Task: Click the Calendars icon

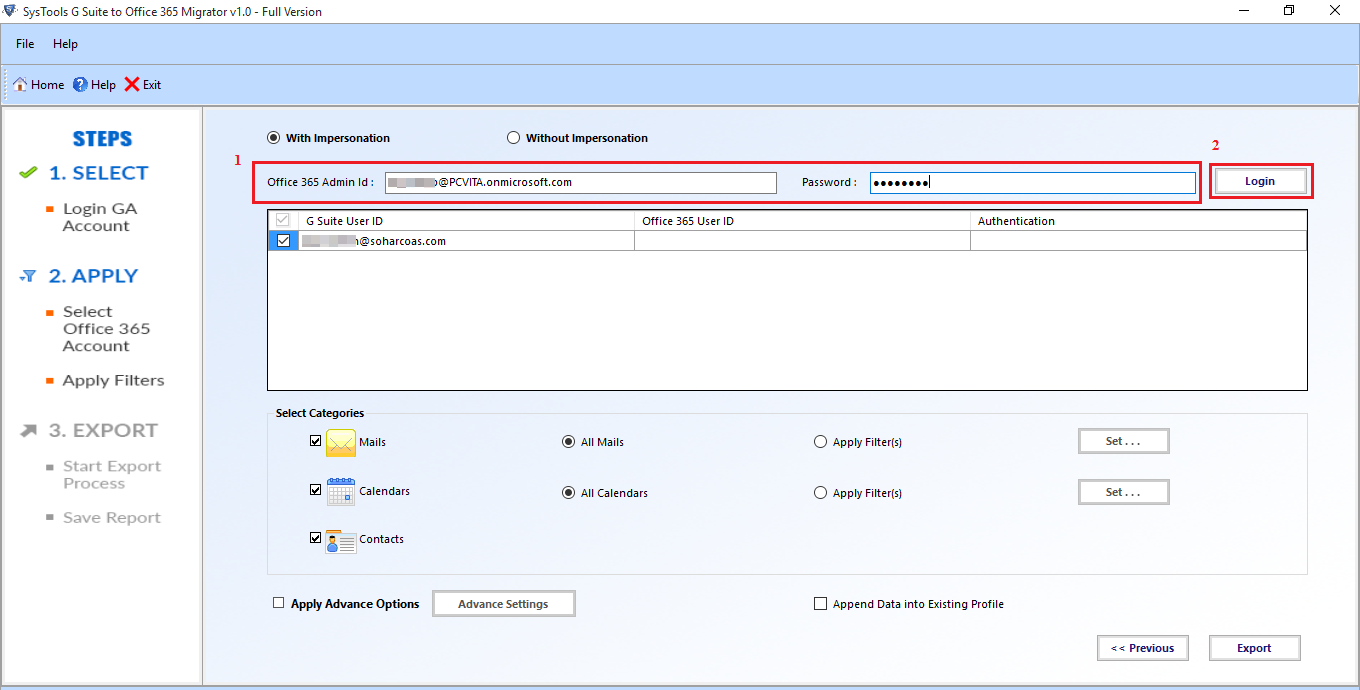Action: pos(341,491)
